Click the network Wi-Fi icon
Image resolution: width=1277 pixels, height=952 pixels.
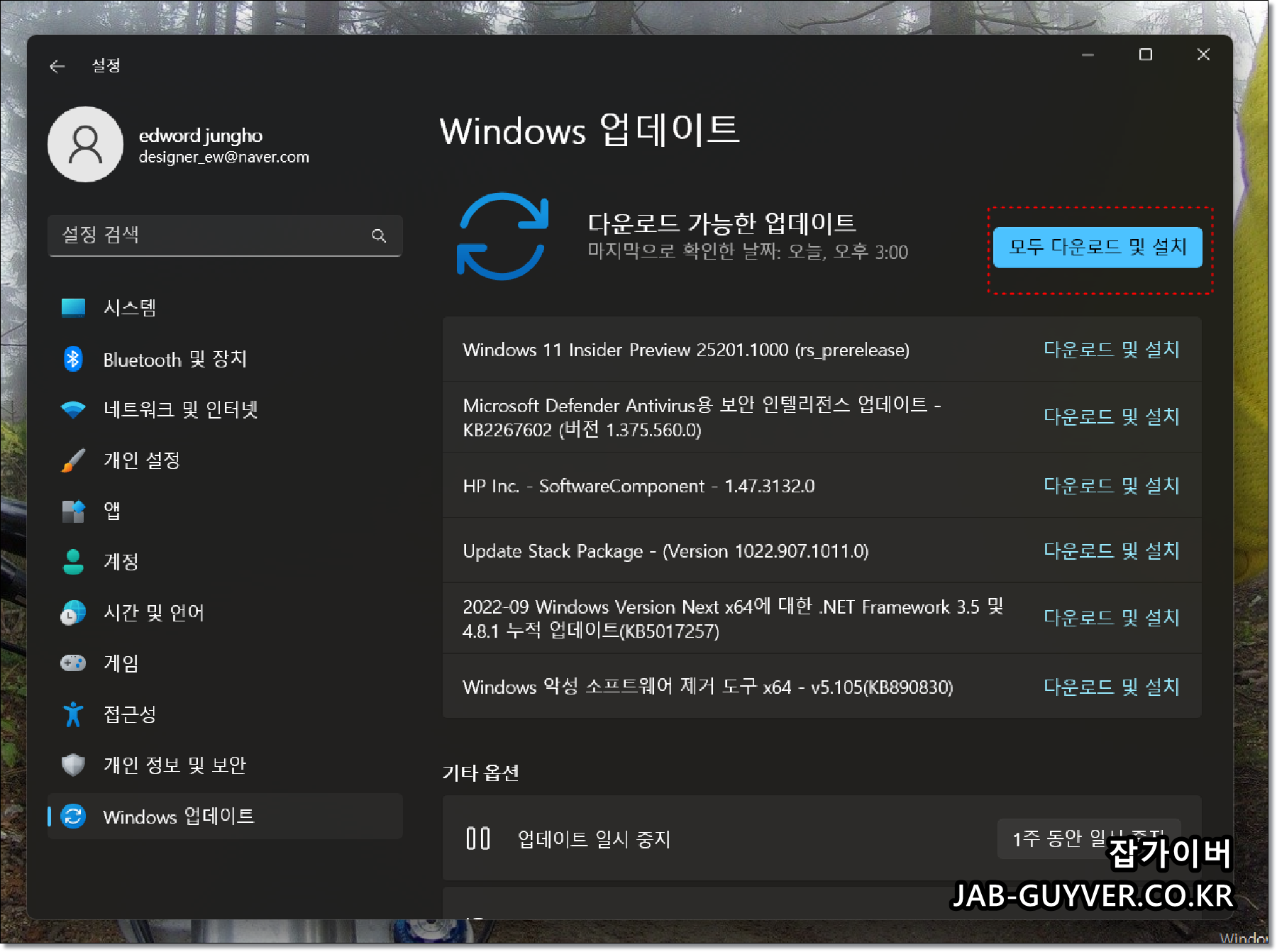pos(73,409)
